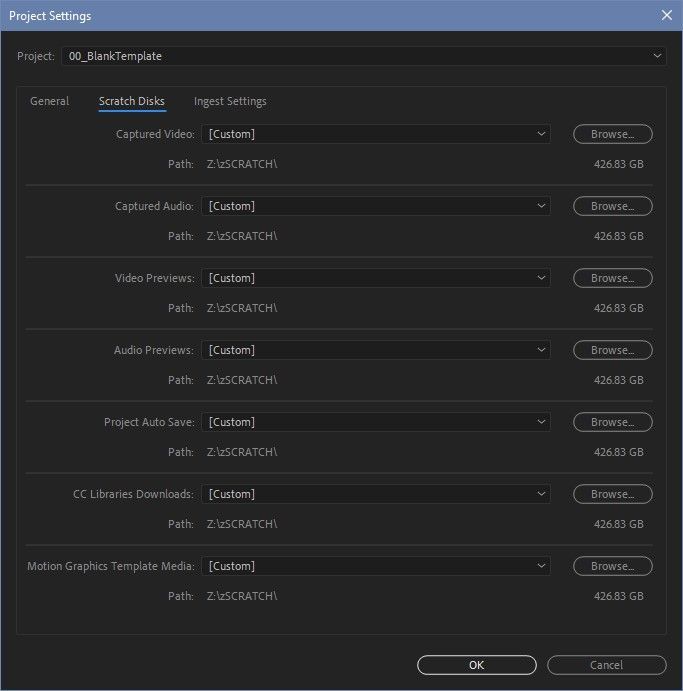The image size is (683, 691).
Task: Expand the Video Previews location dropdown
Action: coord(376,278)
